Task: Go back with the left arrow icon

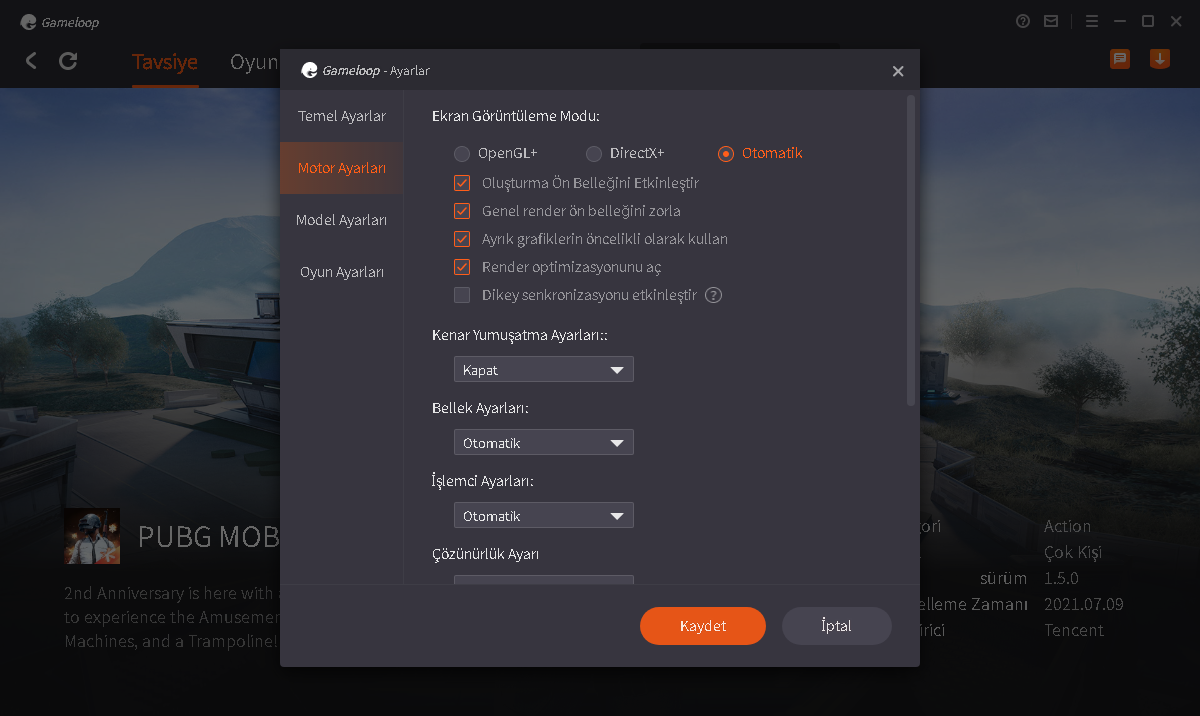Action: [31, 61]
